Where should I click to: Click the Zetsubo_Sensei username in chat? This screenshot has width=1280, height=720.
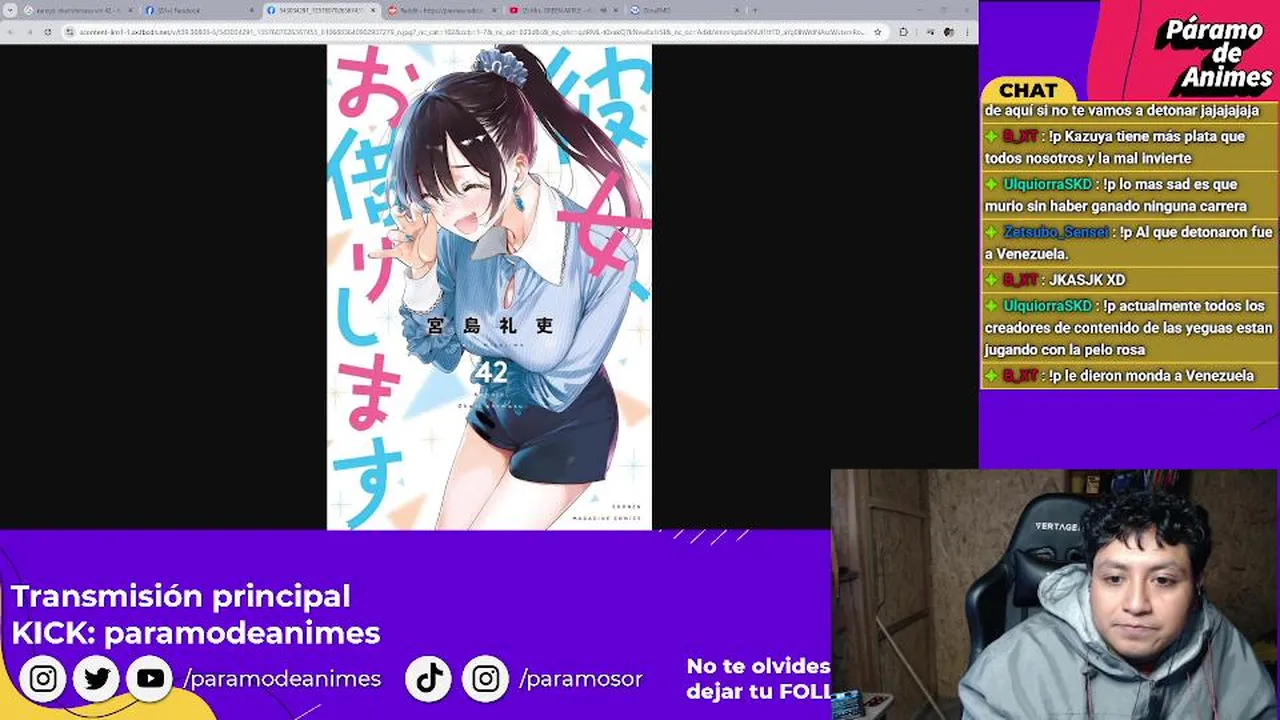coord(1056,232)
